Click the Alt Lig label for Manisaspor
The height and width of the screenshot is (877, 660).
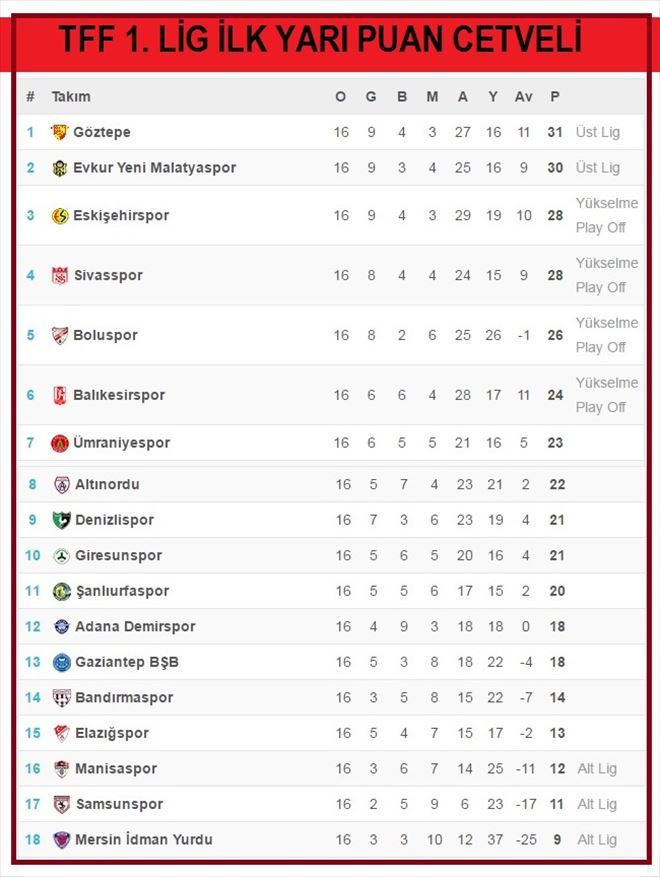coord(597,768)
